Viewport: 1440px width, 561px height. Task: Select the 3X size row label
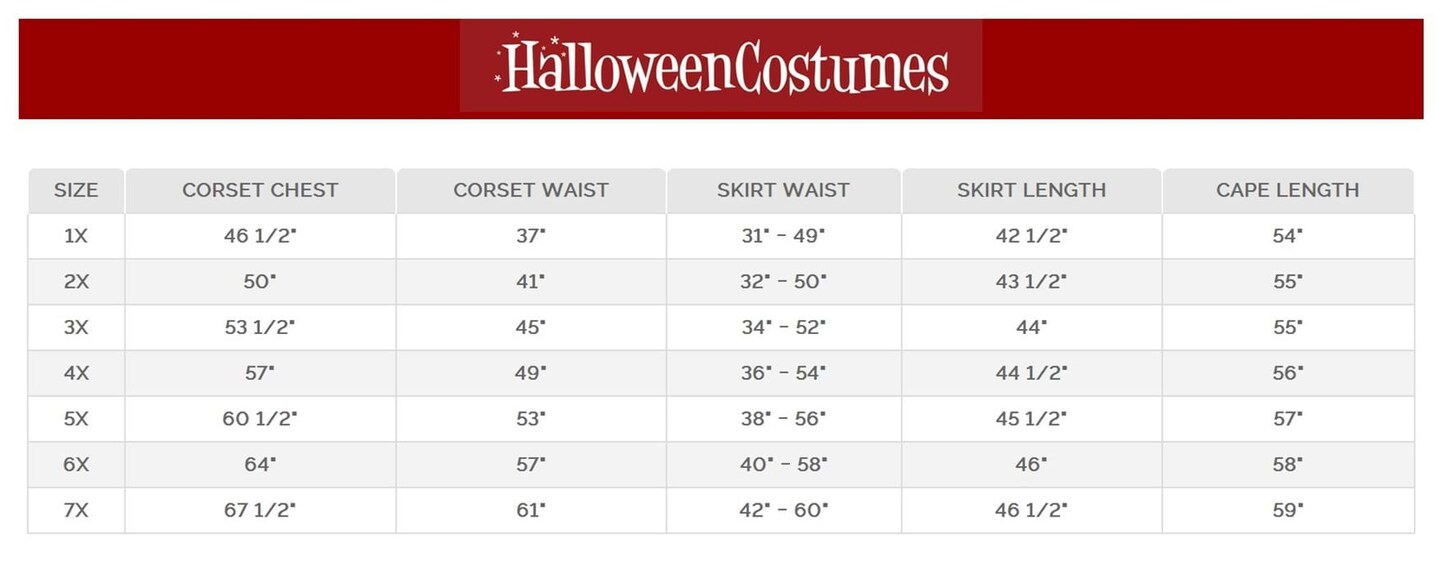click(76, 328)
